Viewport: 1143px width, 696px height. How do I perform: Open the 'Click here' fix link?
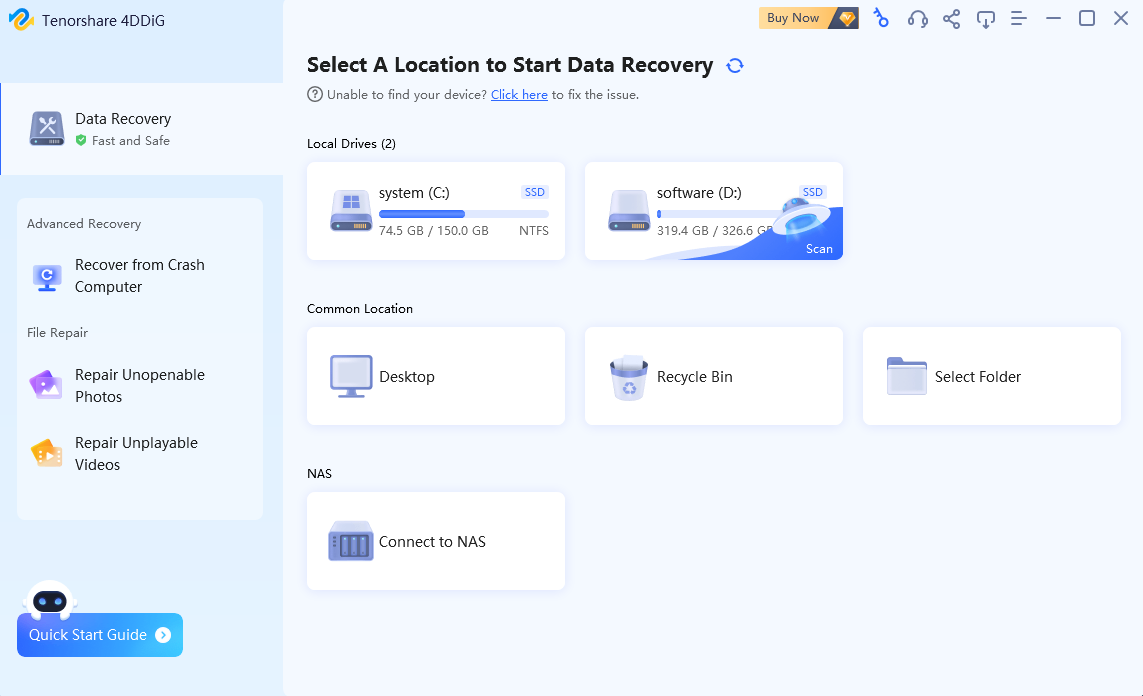point(519,95)
